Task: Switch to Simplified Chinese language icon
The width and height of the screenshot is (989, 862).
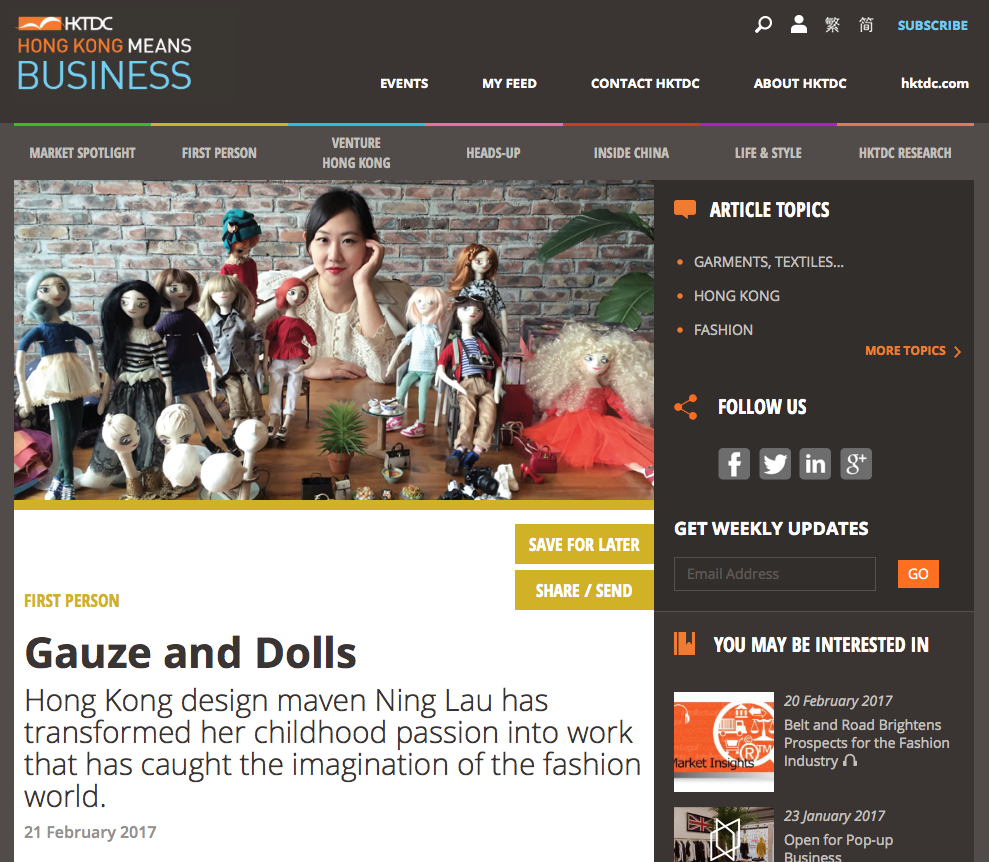Action: click(866, 25)
